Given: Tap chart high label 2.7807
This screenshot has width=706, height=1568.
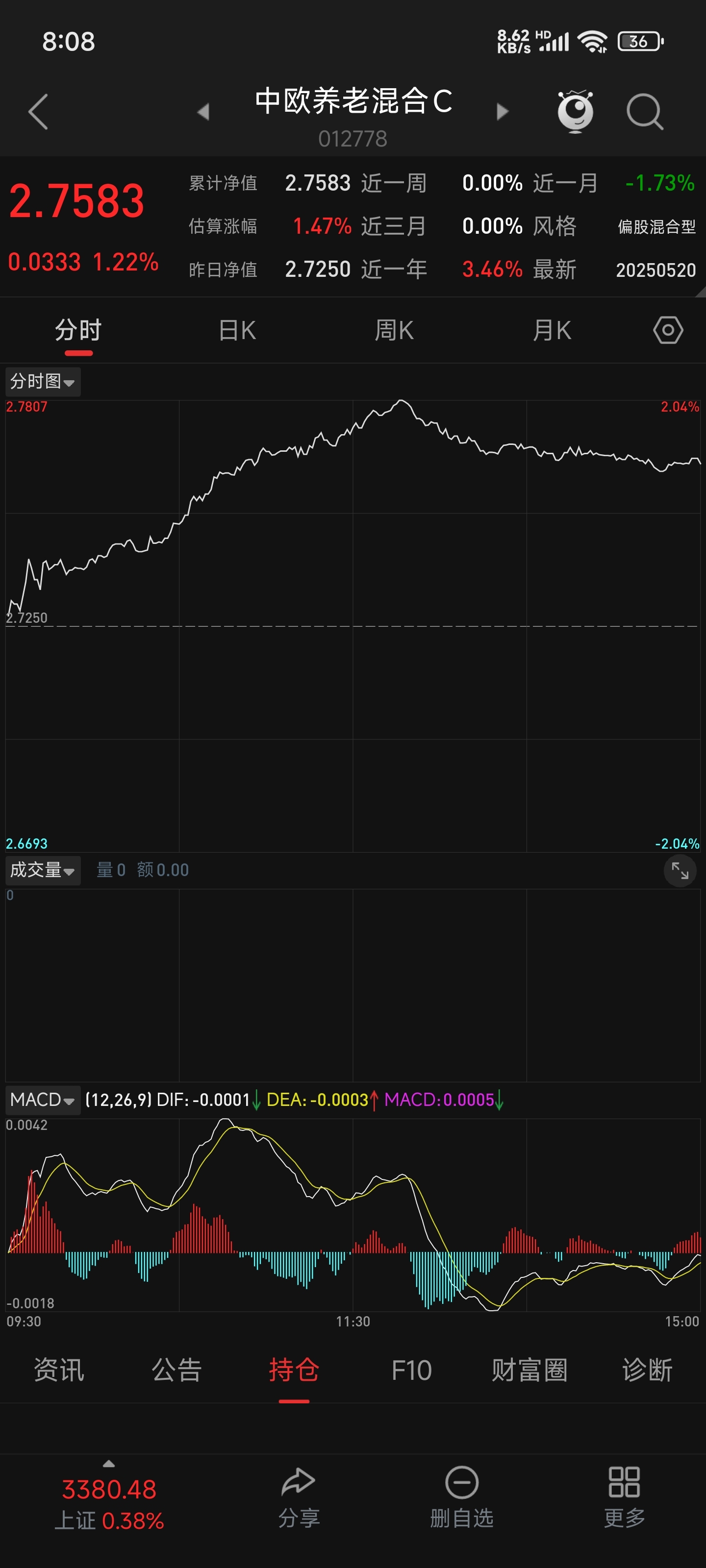Looking at the screenshot, I should (x=26, y=407).
